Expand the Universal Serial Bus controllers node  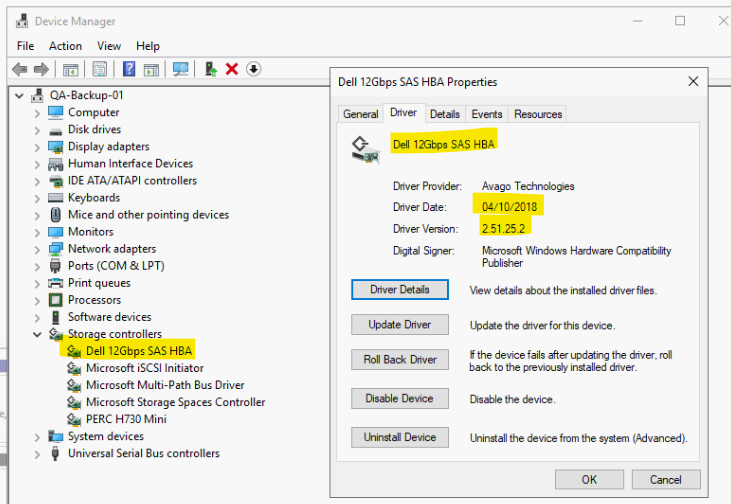pos(38,453)
